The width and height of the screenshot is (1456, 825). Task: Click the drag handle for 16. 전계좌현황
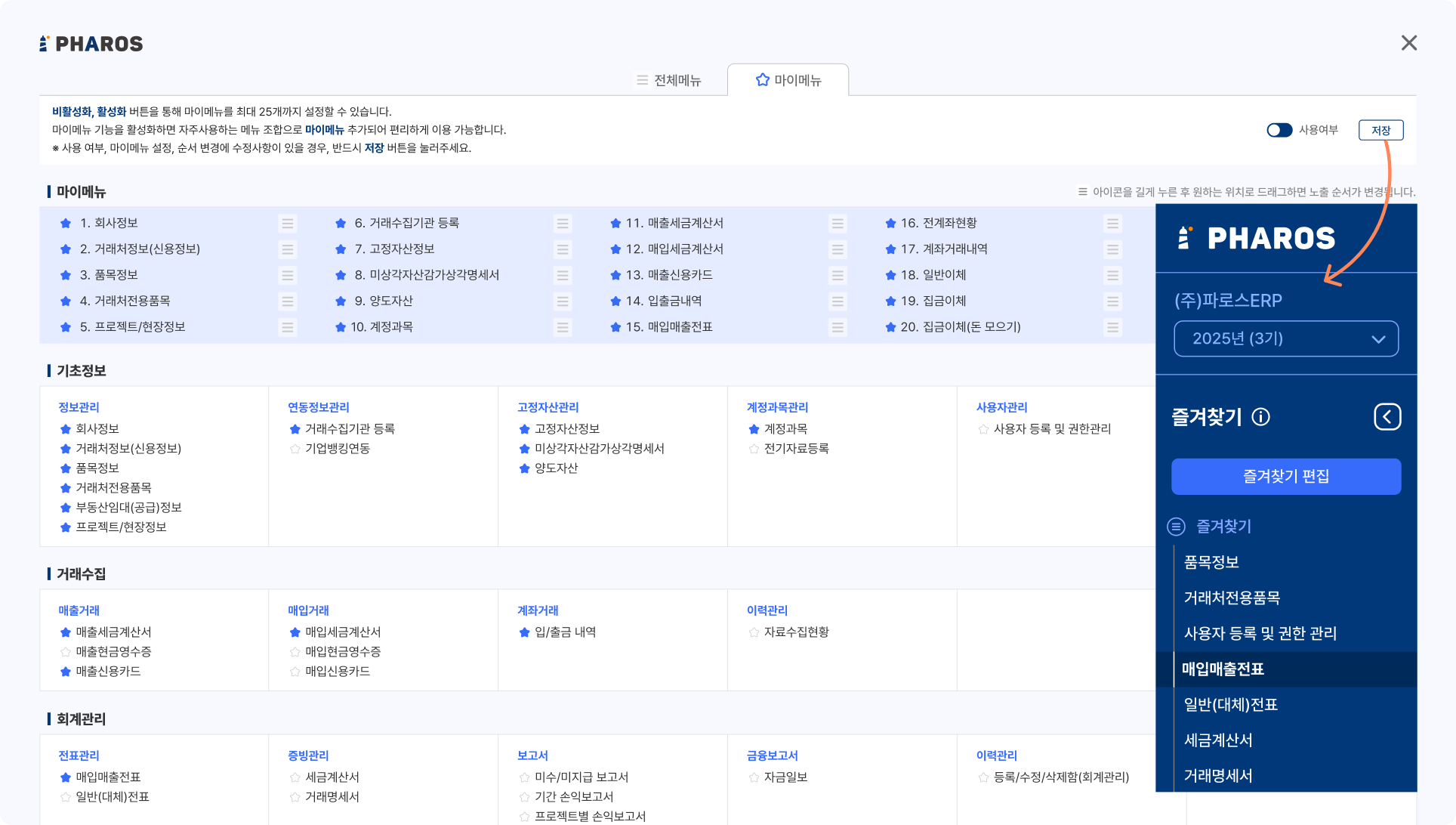[1112, 224]
